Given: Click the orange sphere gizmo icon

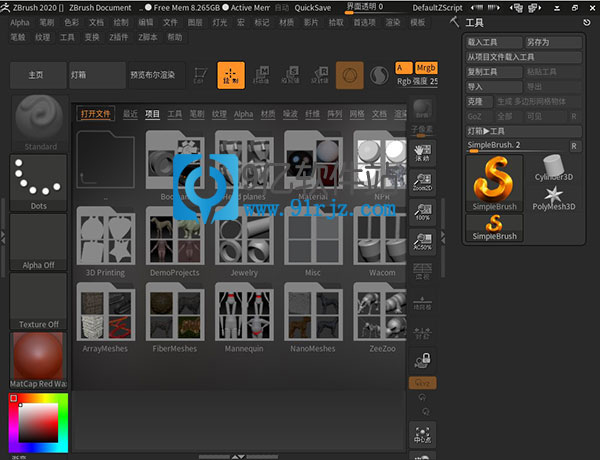Looking at the screenshot, I should pyautogui.click(x=349, y=75).
